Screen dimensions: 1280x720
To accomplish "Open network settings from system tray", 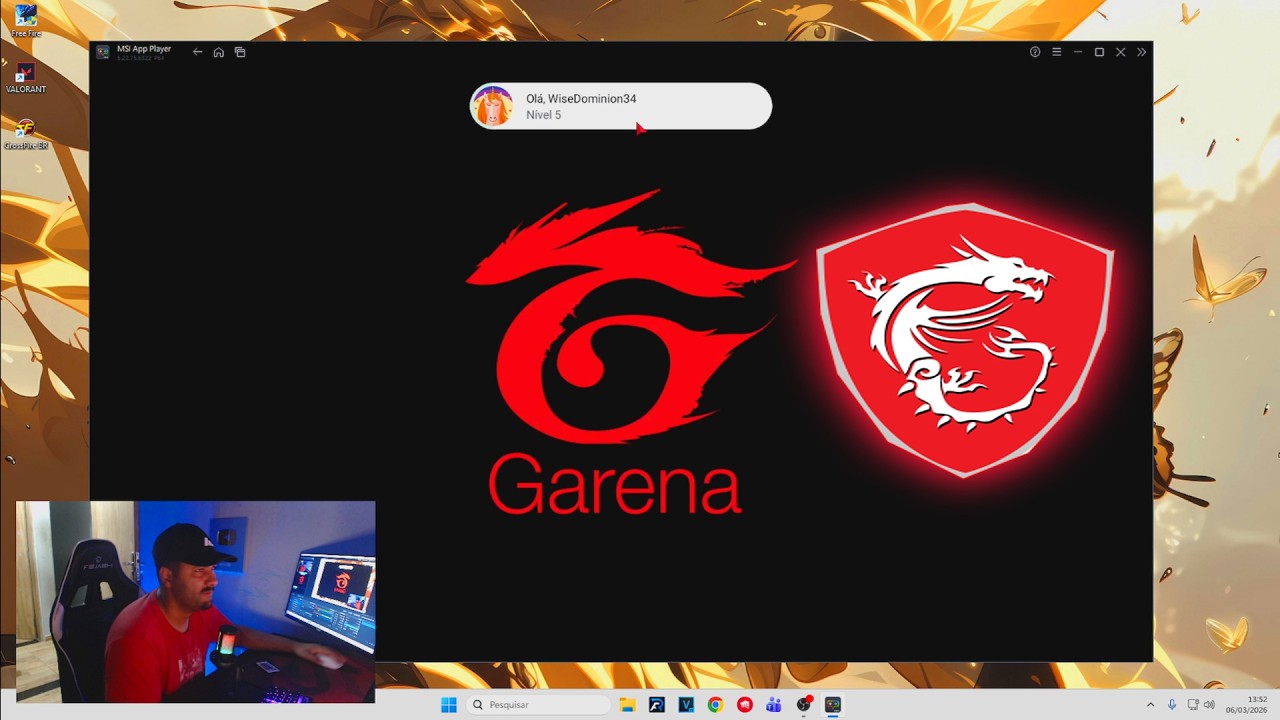I will (x=1193, y=705).
